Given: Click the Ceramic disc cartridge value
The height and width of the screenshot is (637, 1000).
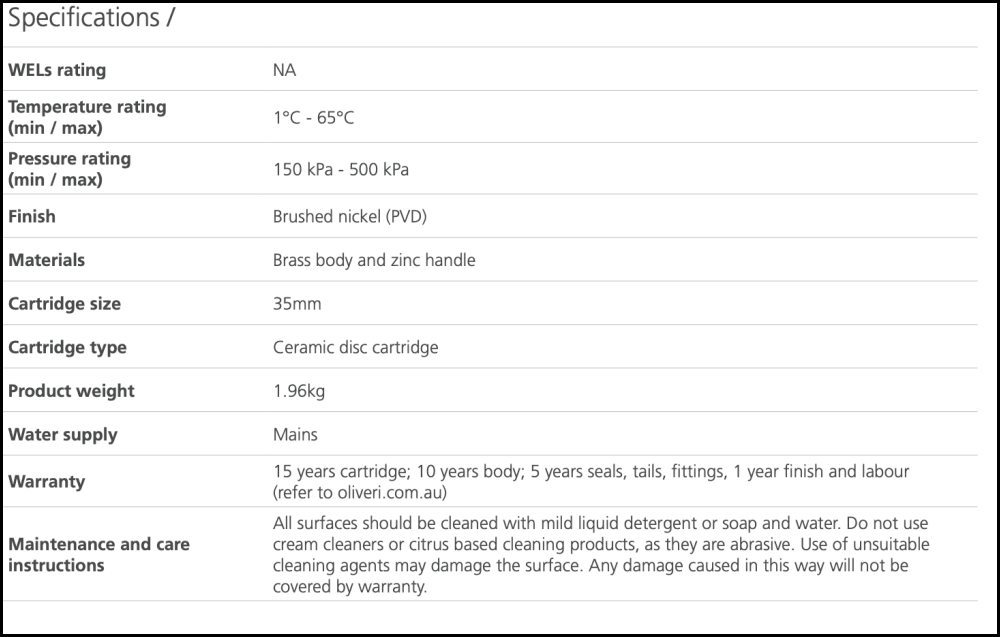Looking at the screenshot, I should coord(355,348).
